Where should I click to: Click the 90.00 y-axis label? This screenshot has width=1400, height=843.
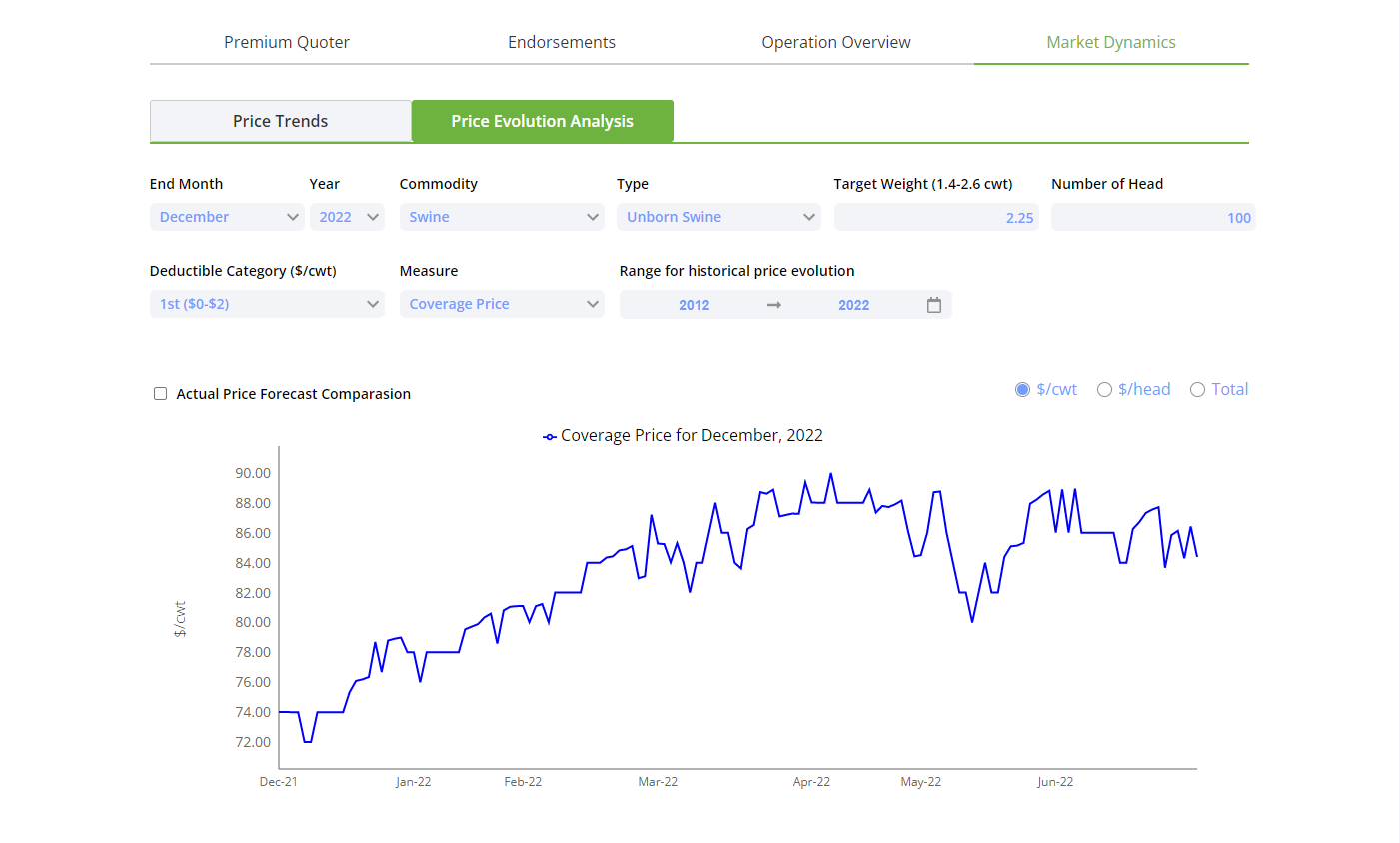pos(253,473)
